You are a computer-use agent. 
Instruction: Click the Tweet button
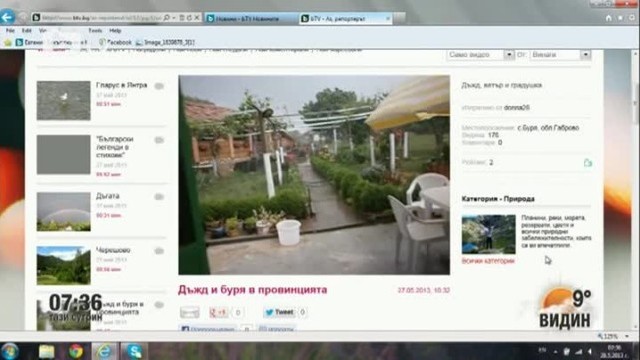tap(279, 312)
